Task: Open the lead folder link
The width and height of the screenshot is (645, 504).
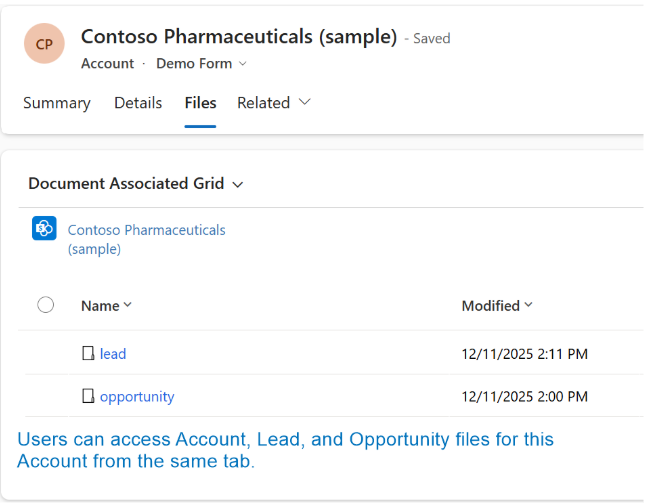Action: point(113,354)
